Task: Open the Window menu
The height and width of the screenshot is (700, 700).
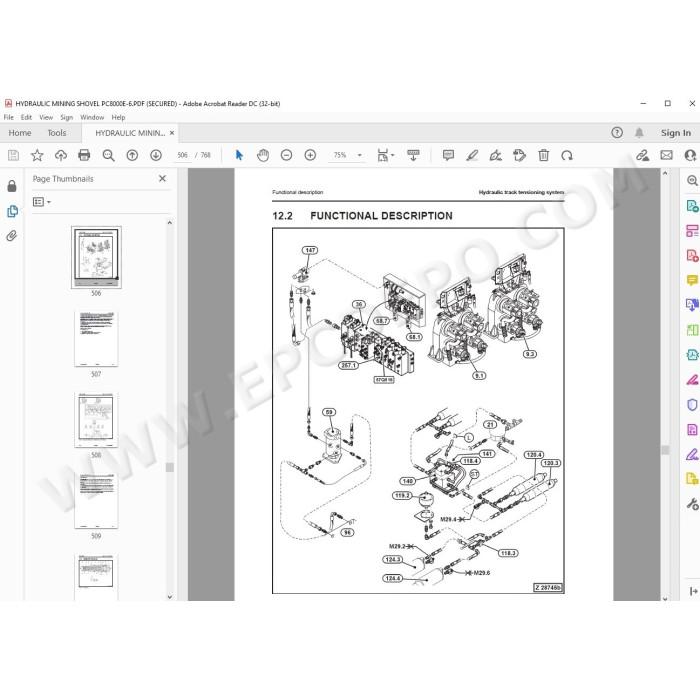Action: coord(92,117)
